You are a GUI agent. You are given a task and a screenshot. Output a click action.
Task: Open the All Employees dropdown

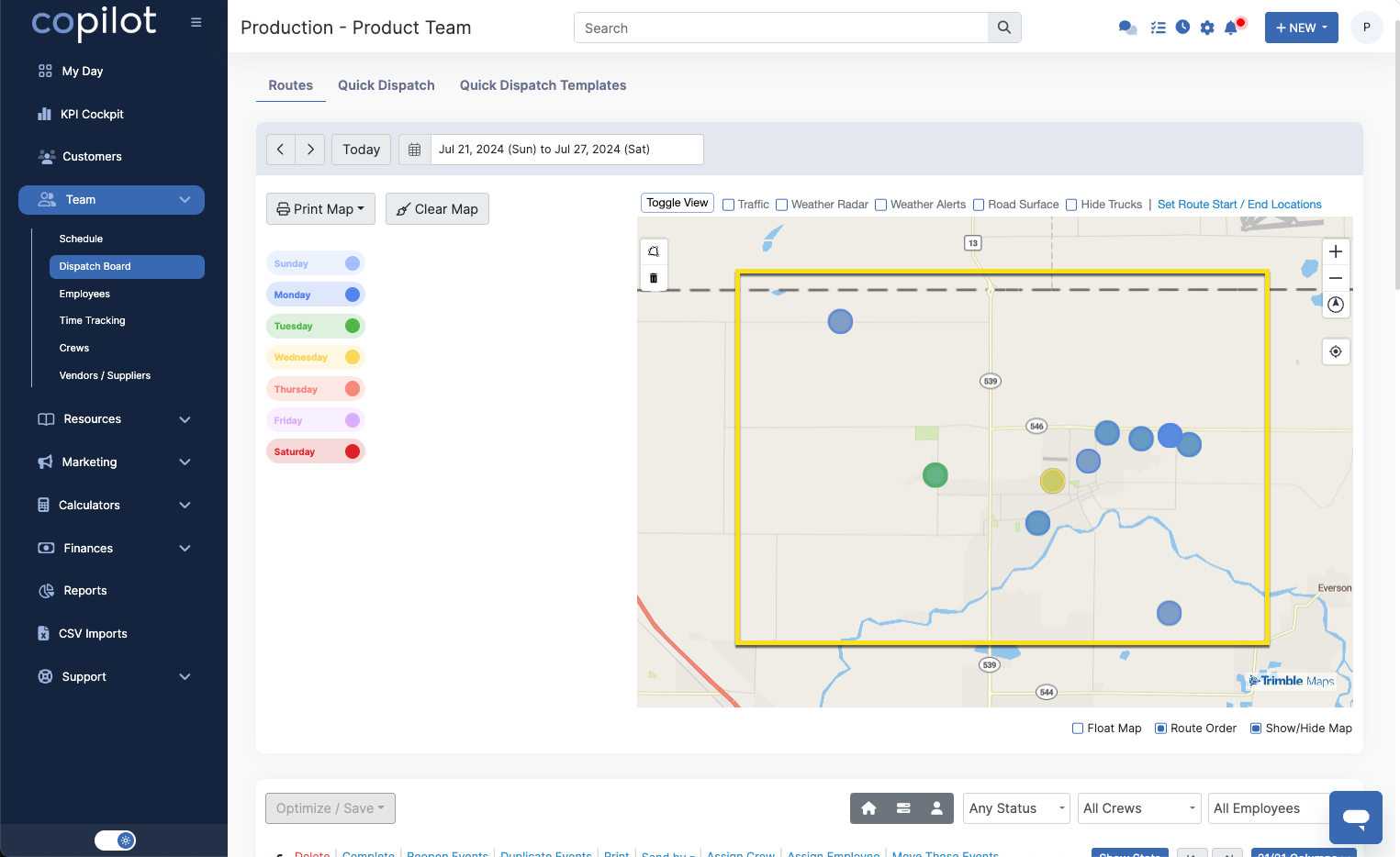click(1270, 808)
